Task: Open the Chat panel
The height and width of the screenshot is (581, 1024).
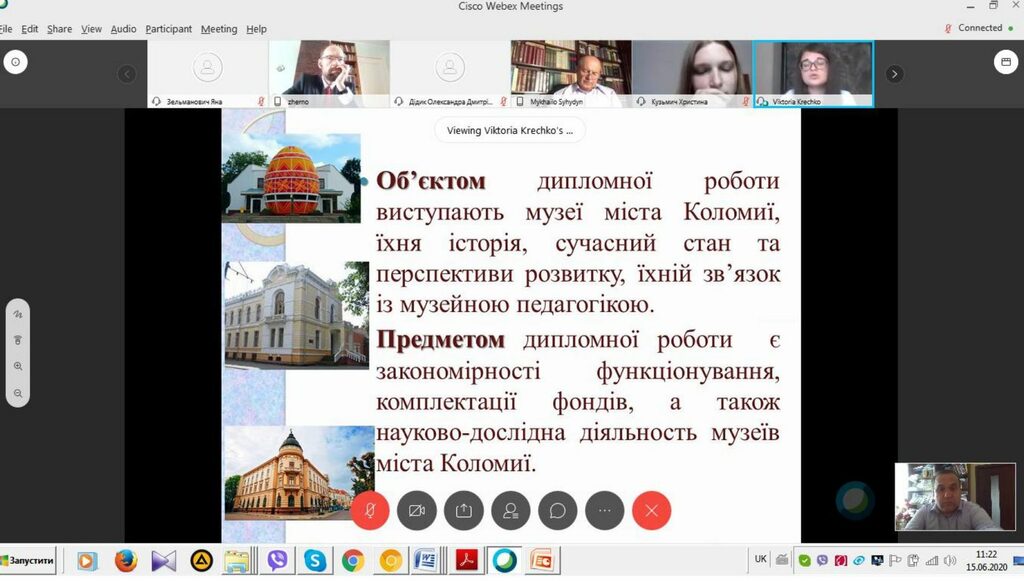Action: click(x=558, y=510)
